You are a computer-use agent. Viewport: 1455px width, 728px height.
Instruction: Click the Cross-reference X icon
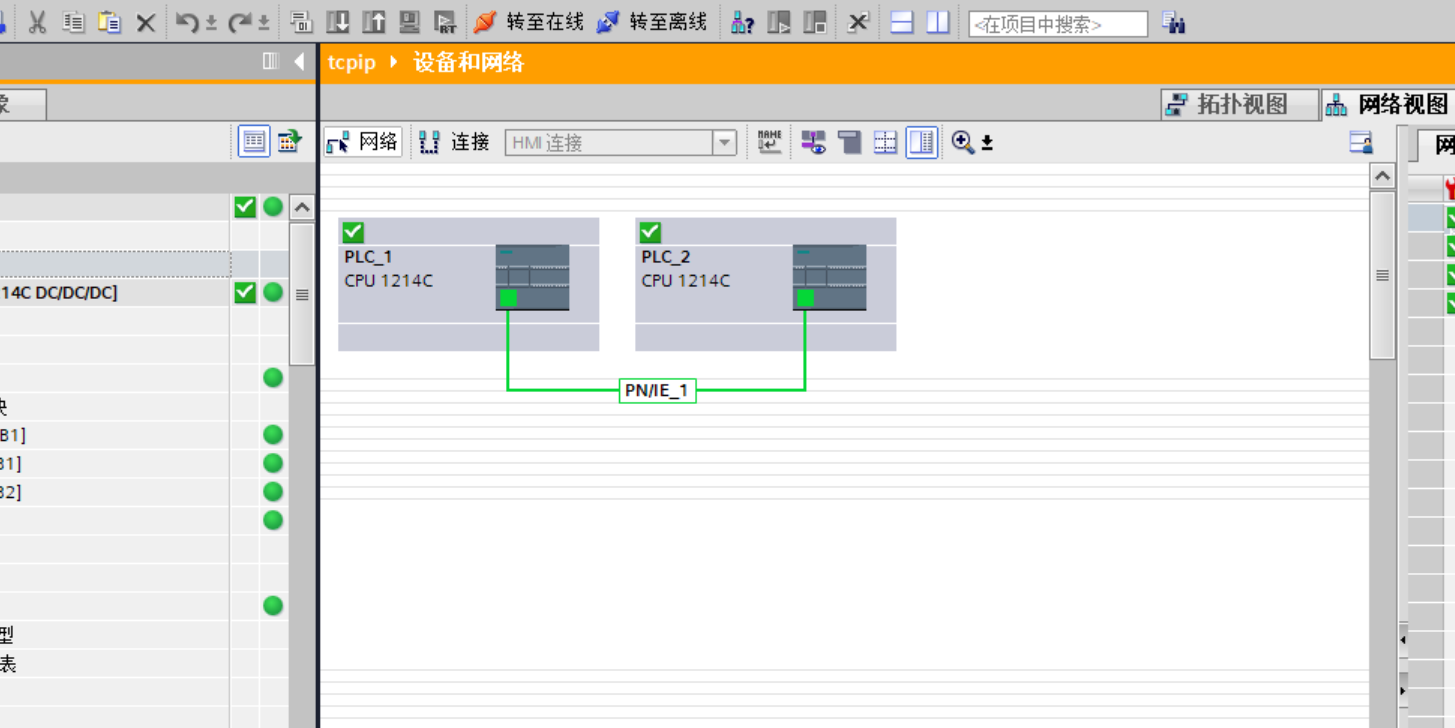[x=858, y=22]
